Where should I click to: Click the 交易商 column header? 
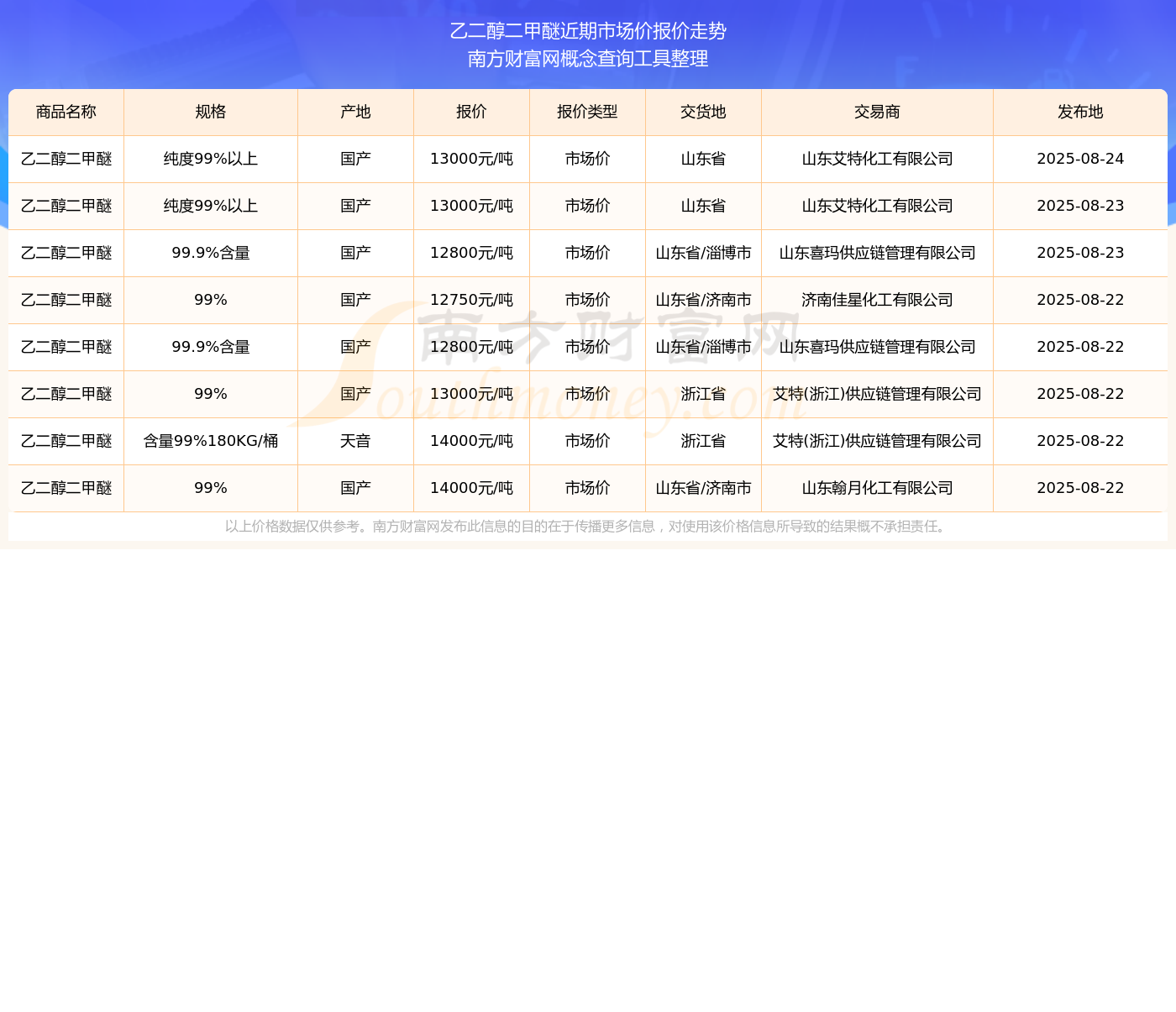[877, 112]
